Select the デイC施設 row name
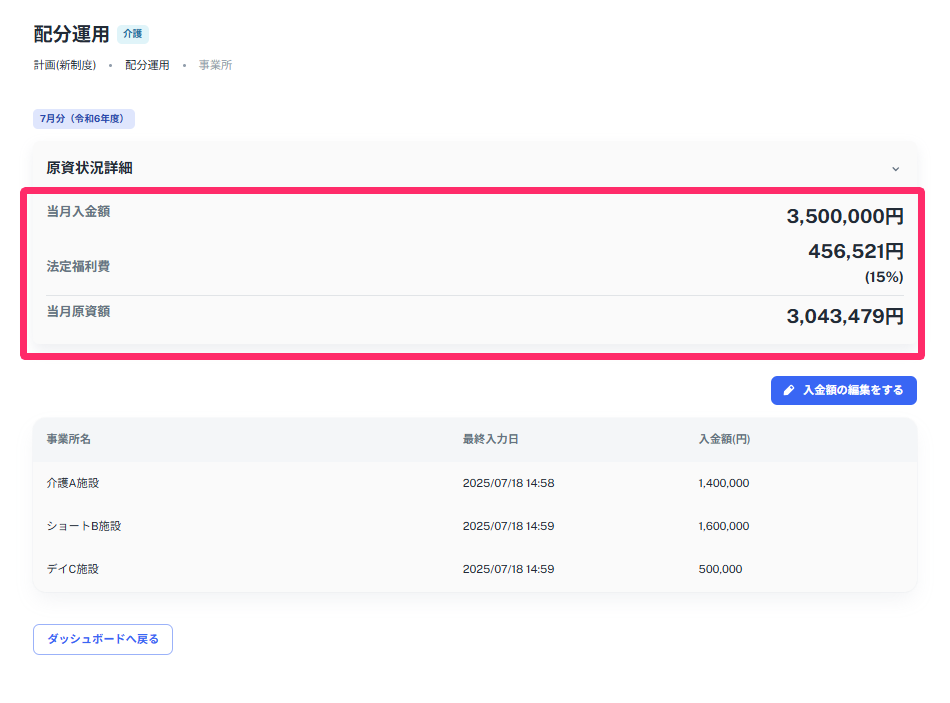The width and height of the screenshot is (950, 703). 73,569
